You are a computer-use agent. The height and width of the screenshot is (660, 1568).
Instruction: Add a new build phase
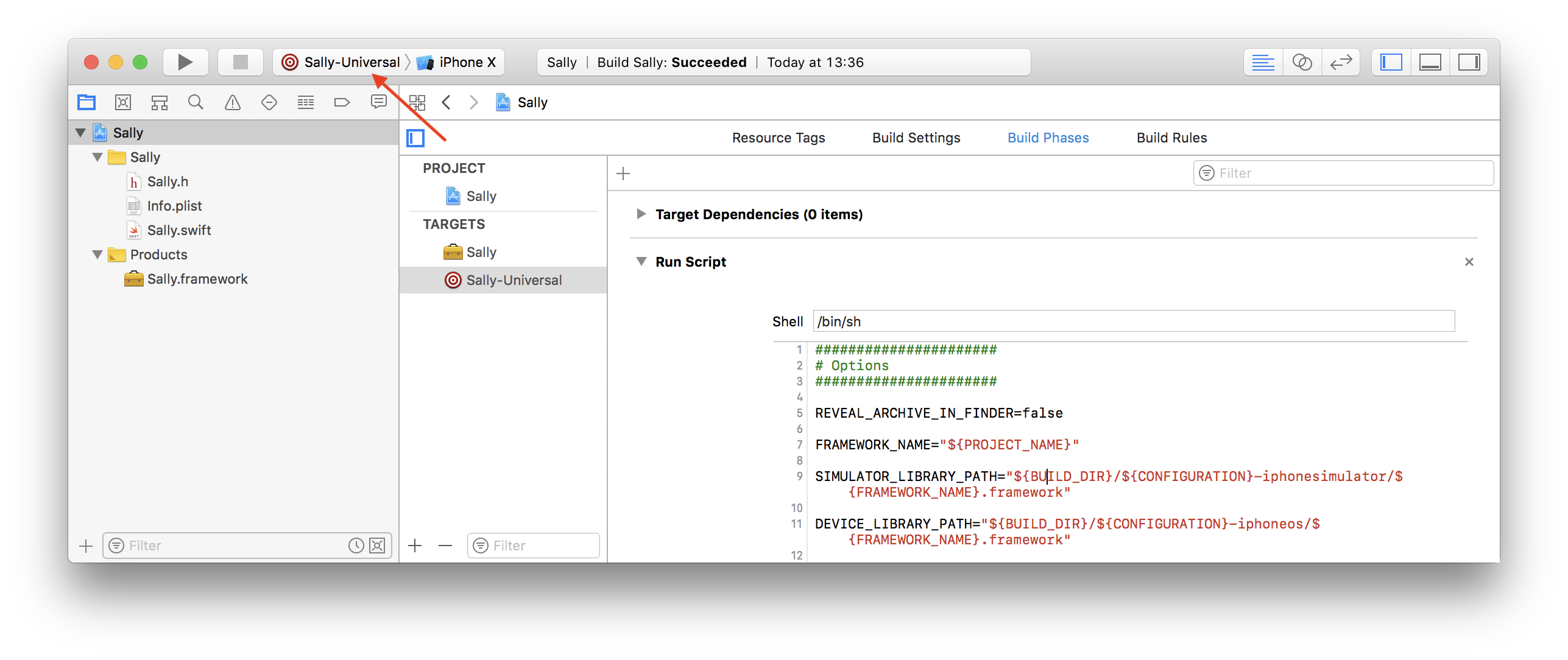pos(623,174)
